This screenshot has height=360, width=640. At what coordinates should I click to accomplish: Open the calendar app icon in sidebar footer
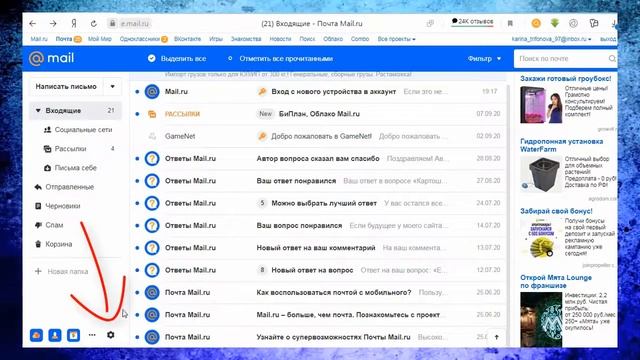(73, 335)
